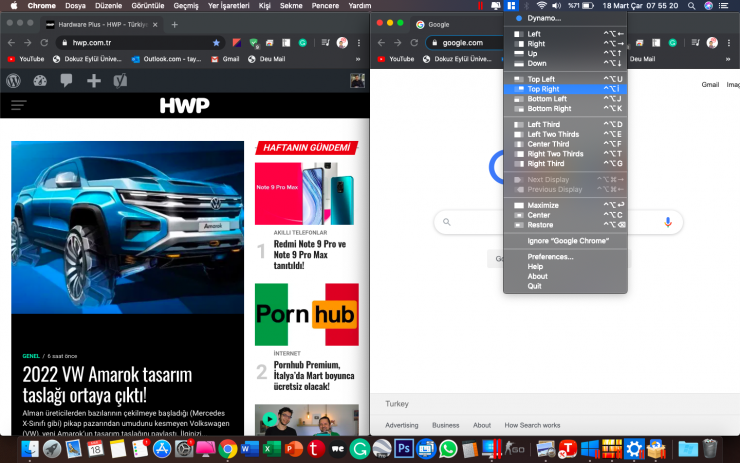Start voice search with Google microphone icon
740x463 pixels.
pyautogui.click(x=668, y=222)
